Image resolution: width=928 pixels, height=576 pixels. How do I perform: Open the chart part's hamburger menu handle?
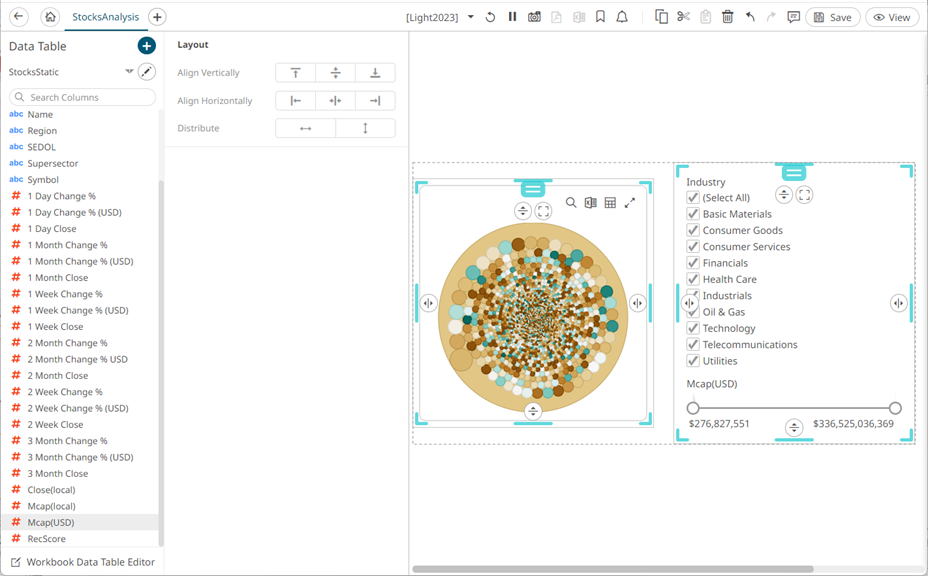[533, 188]
